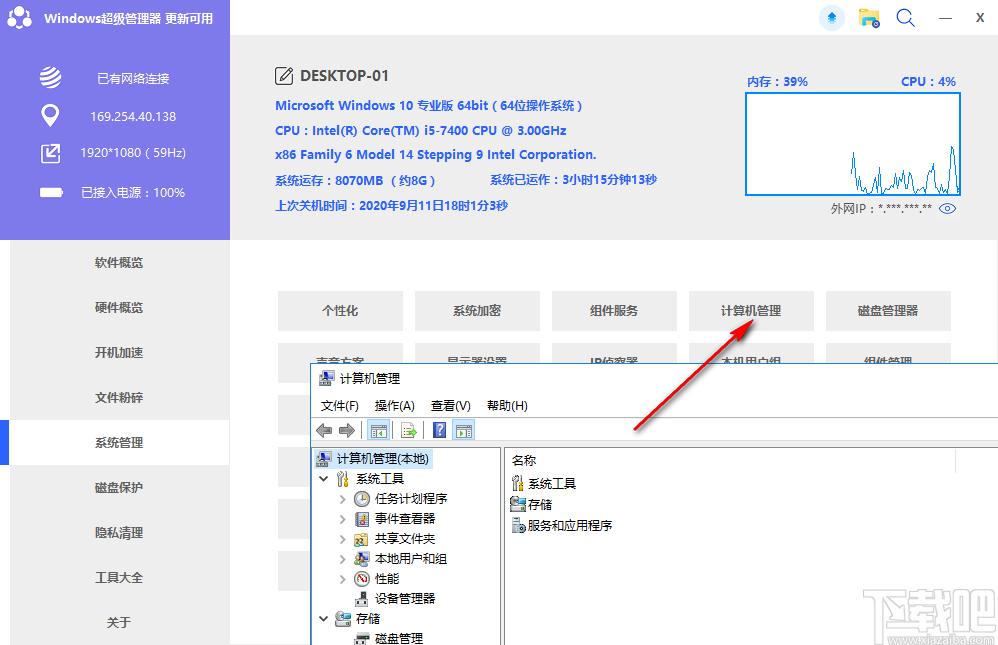The height and width of the screenshot is (645, 998).
Task: Select 计算机管理(本地) root tree item
Action: [x=383, y=458]
